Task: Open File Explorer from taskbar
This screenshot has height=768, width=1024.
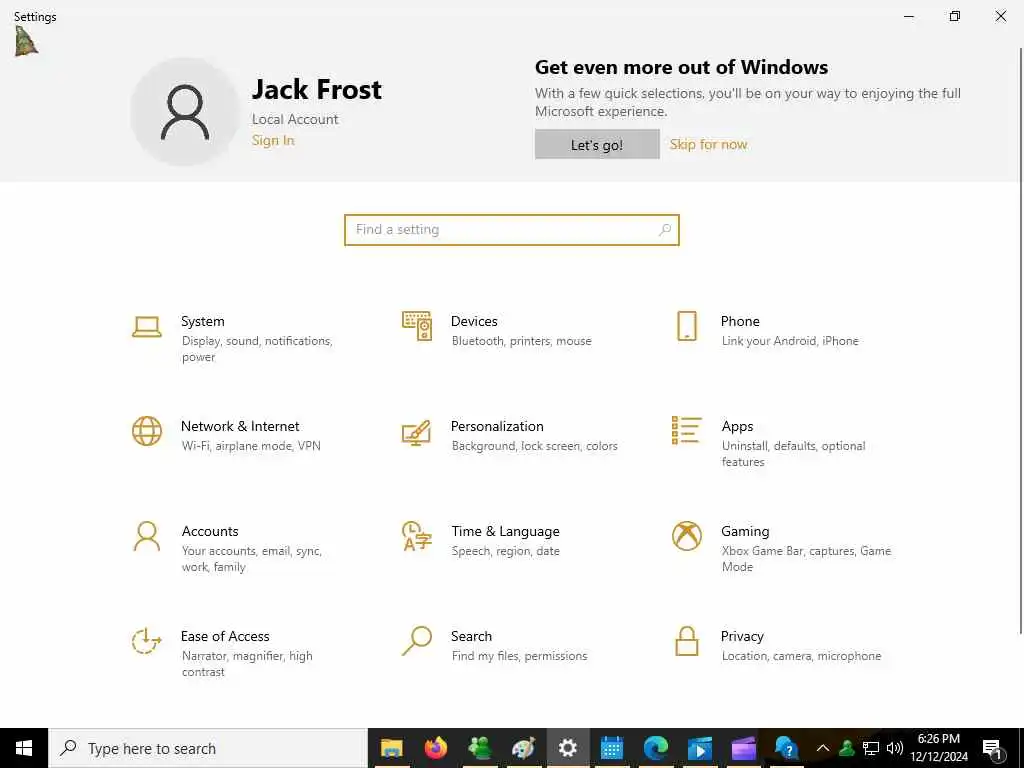Action: tap(391, 748)
